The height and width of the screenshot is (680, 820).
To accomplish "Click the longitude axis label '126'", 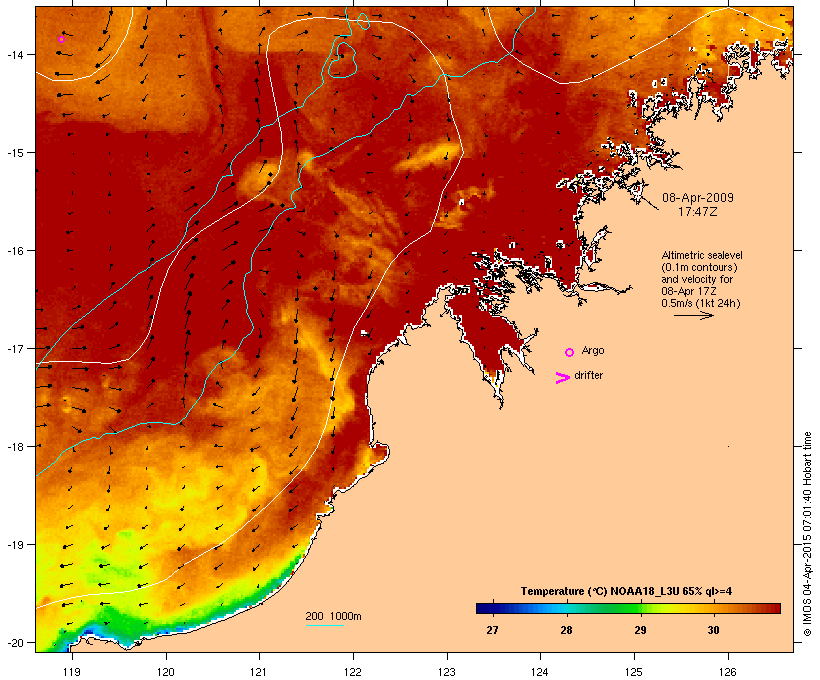I will pyautogui.click(x=728, y=672).
